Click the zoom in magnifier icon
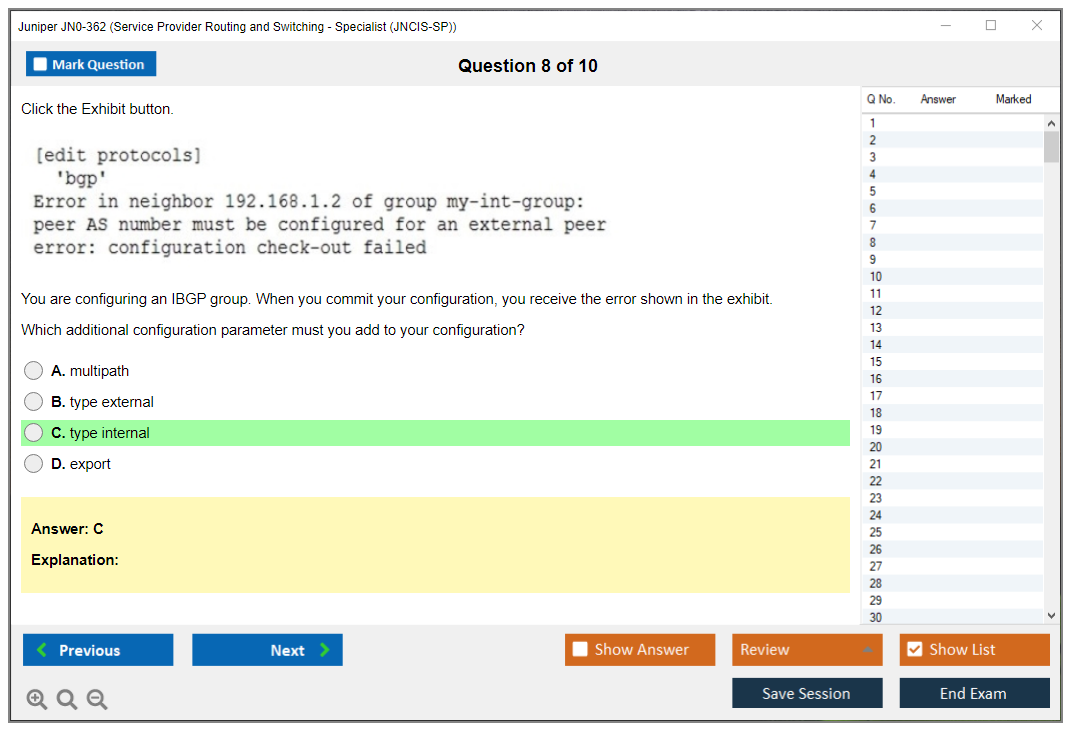The width and height of the screenshot is (1075, 735). (x=37, y=699)
